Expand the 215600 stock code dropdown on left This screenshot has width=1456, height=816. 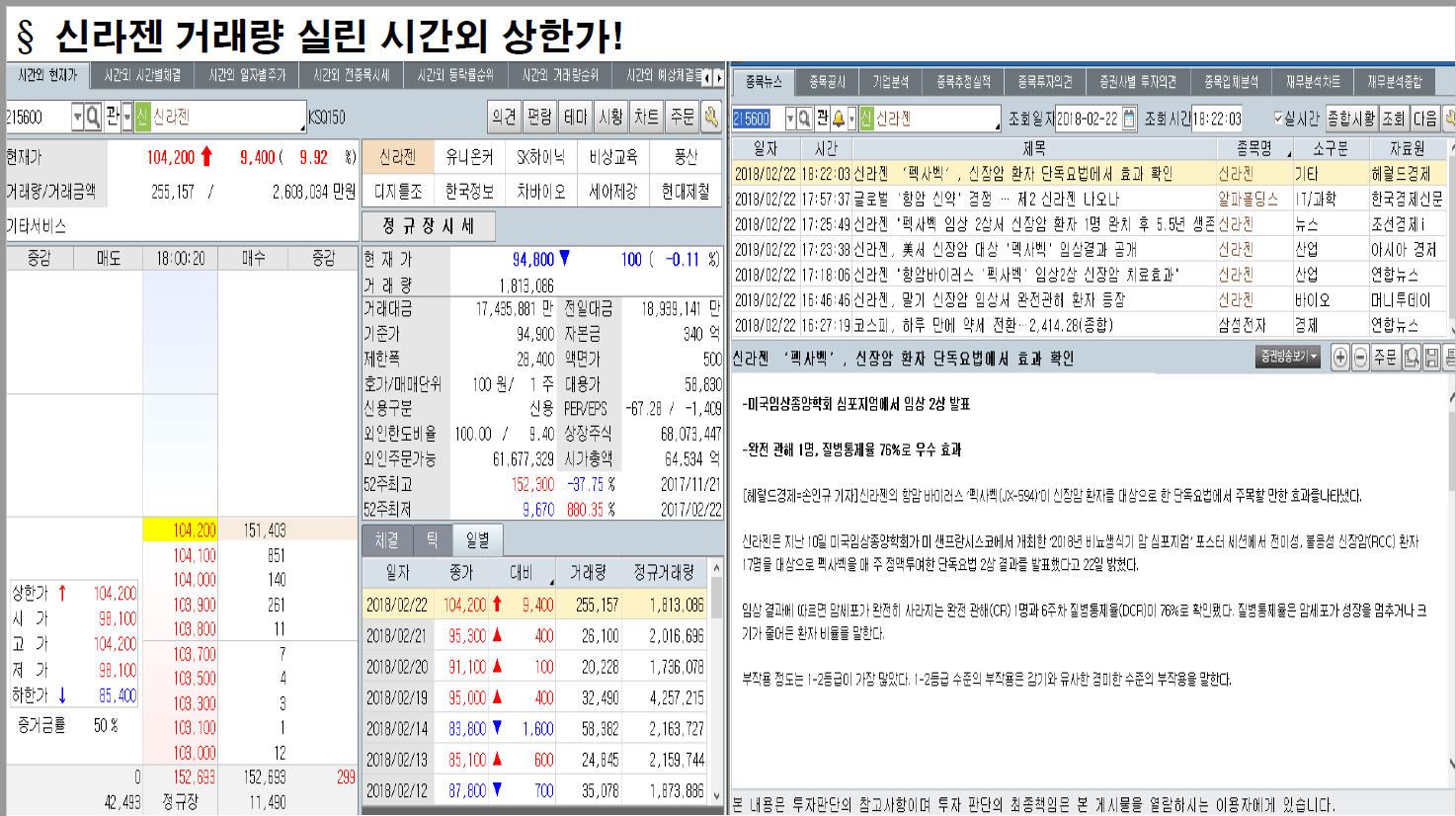[x=77, y=117]
